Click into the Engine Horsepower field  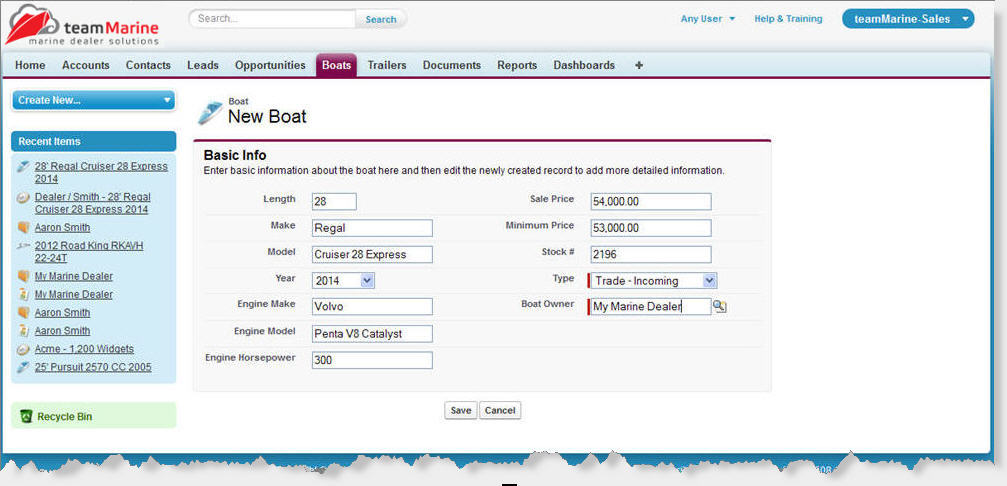(372, 360)
